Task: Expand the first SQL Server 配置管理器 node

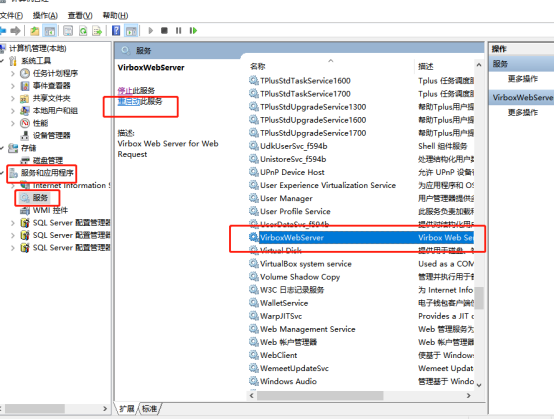Action: point(13,223)
